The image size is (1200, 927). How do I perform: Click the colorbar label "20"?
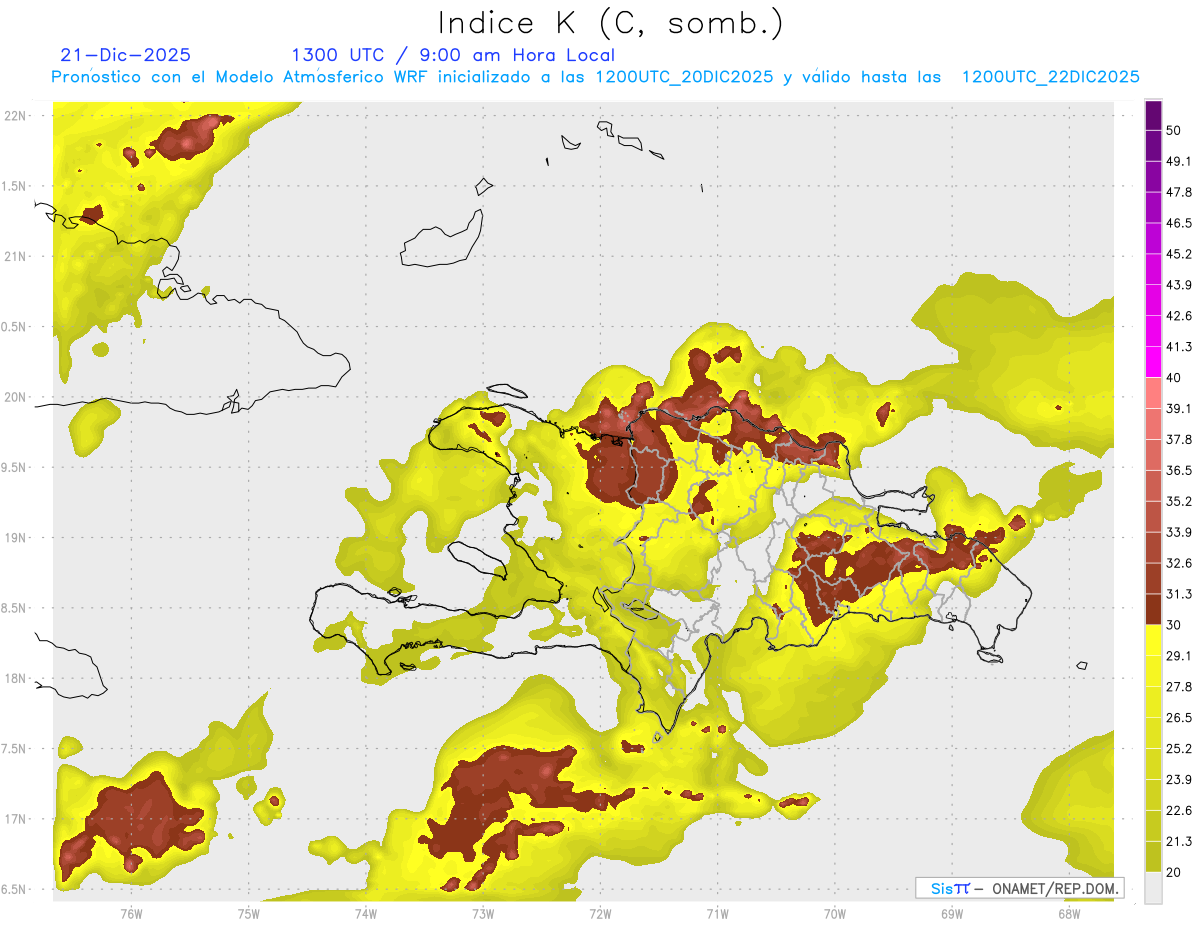(1173, 872)
